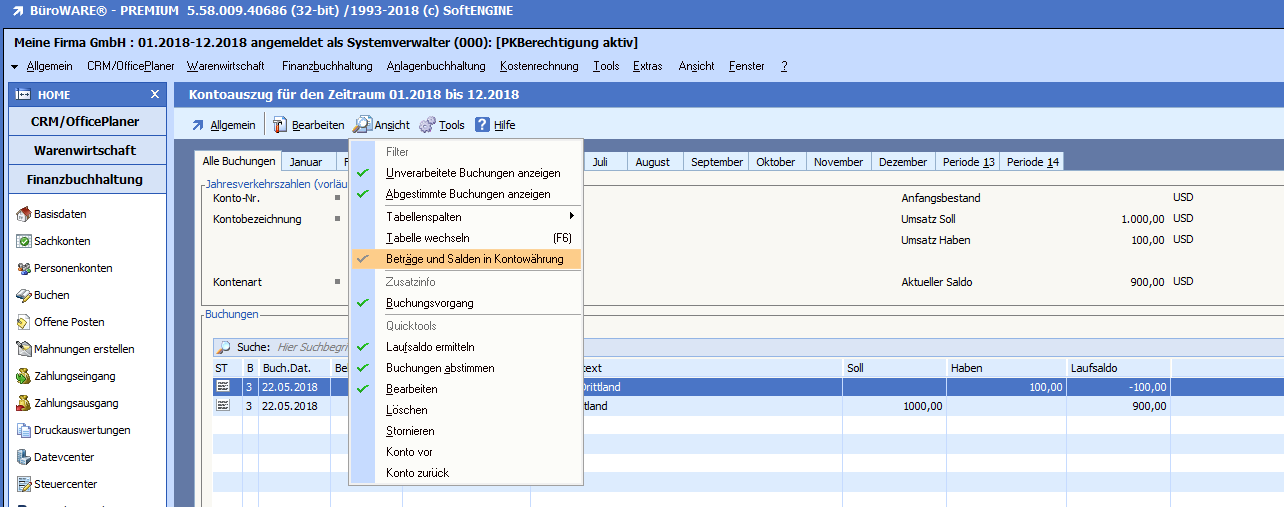Image resolution: width=1284 pixels, height=507 pixels.
Task: Open Datevcenter from the sidebar
Action: point(25,457)
